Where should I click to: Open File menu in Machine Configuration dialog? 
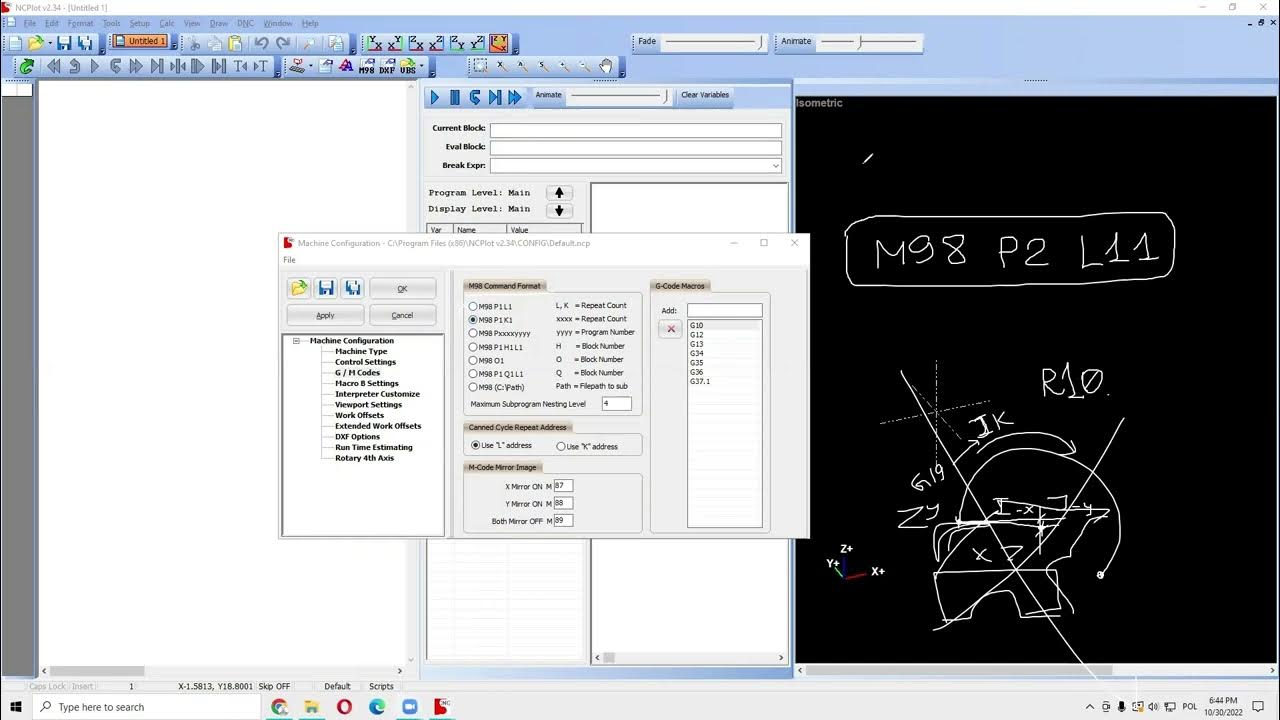point(289,260)
